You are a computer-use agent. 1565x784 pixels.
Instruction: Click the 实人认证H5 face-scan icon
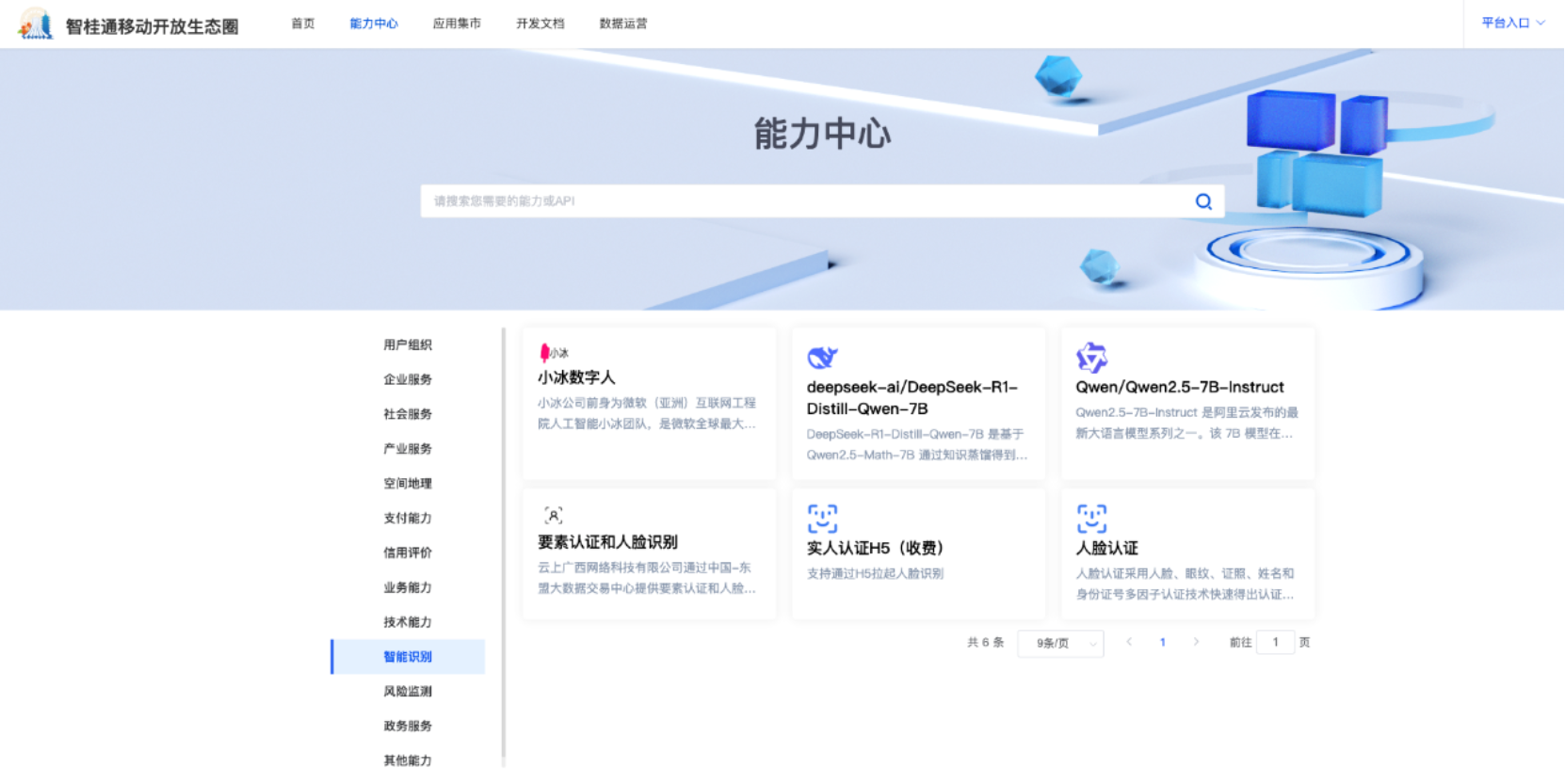[822, 519]
